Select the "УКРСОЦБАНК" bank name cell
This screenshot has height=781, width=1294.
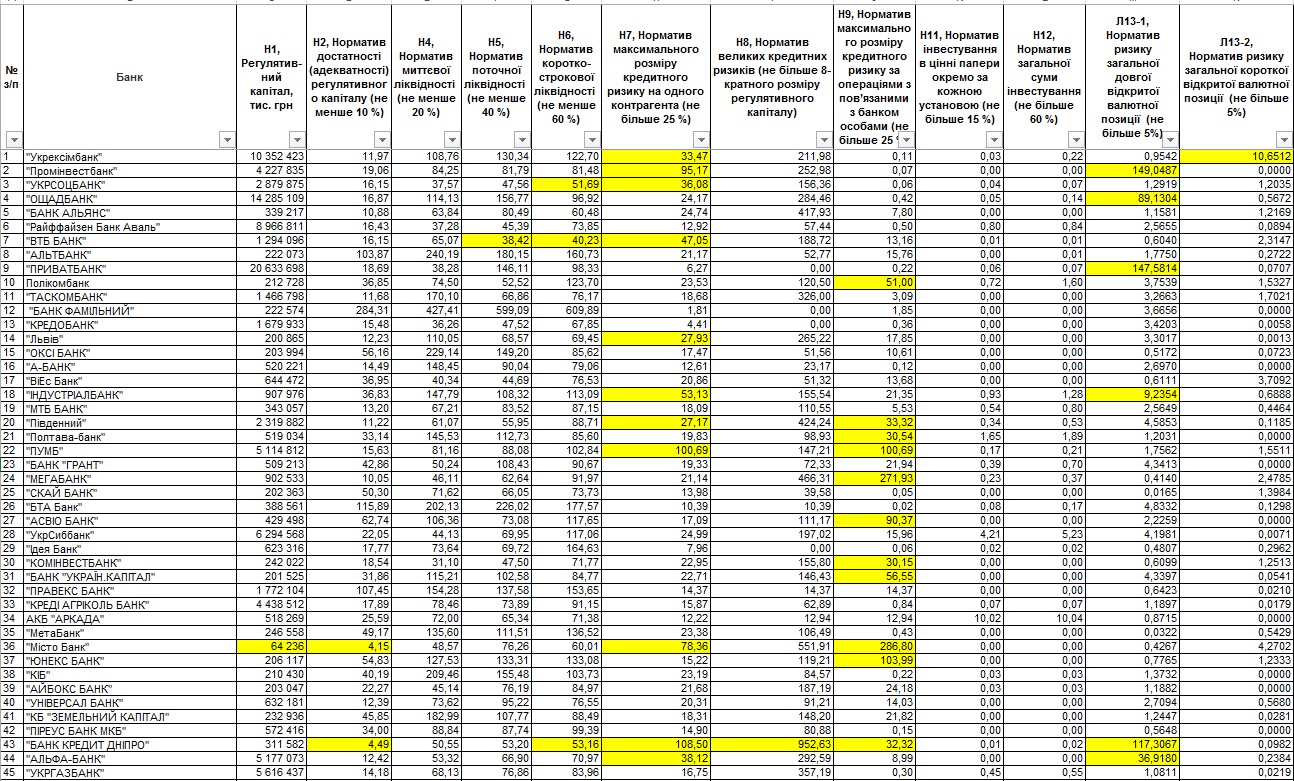coord(129,185)
